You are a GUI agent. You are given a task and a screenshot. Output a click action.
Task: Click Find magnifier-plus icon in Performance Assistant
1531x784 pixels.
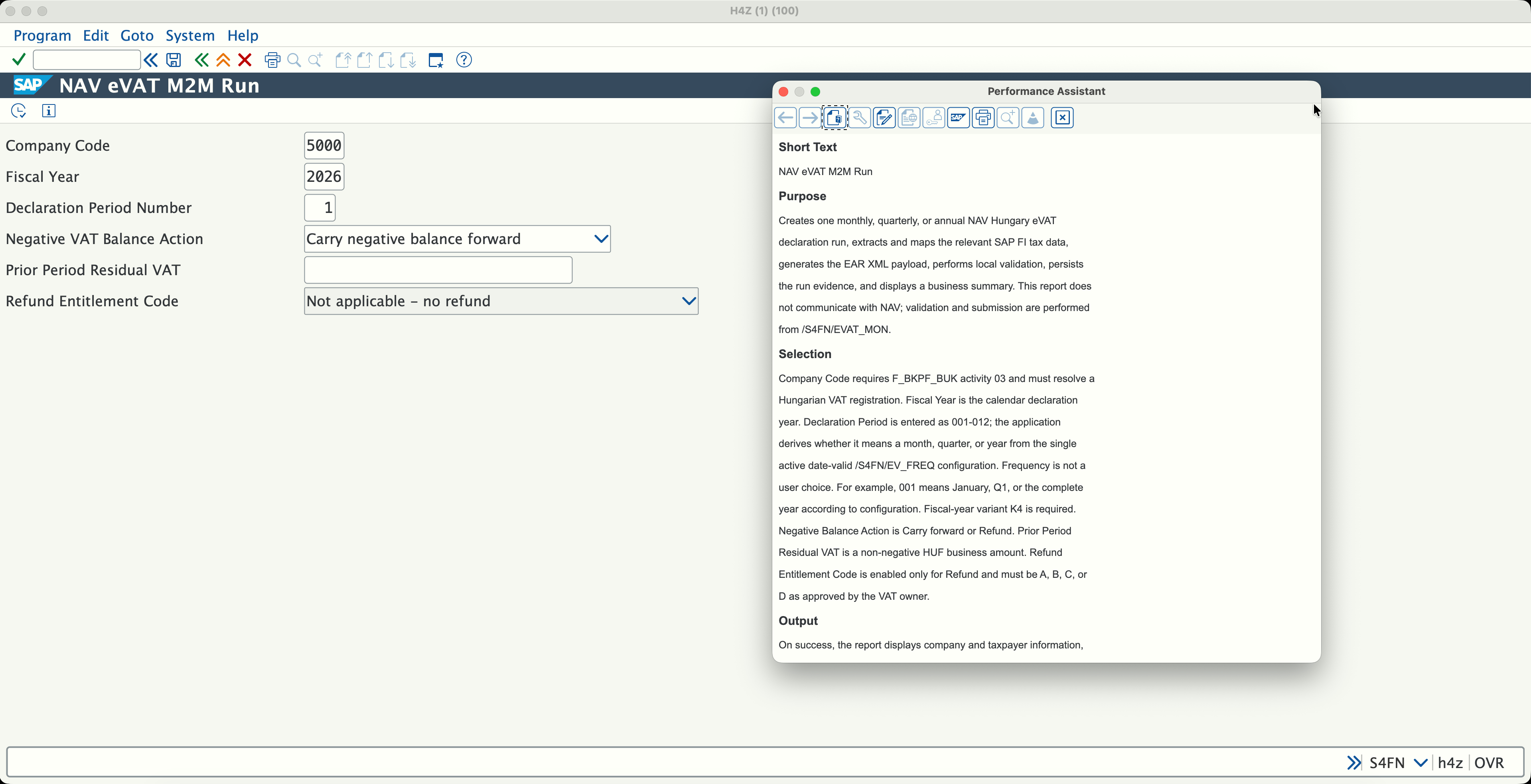coord(1008,118)
